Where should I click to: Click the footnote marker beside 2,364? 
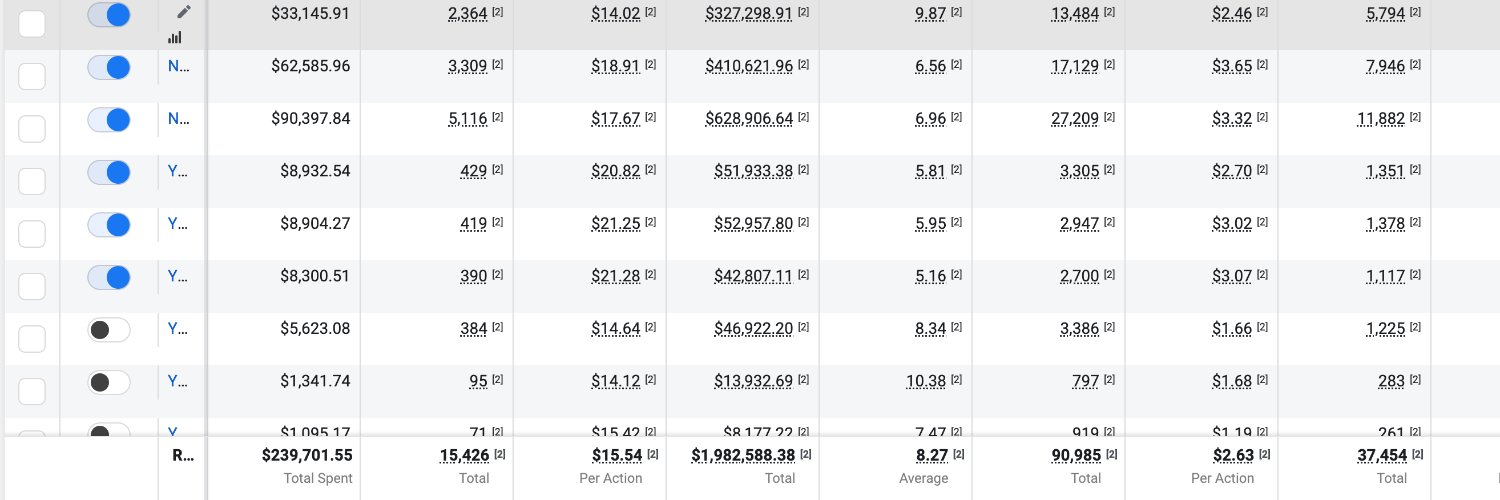tap(497, 12)
